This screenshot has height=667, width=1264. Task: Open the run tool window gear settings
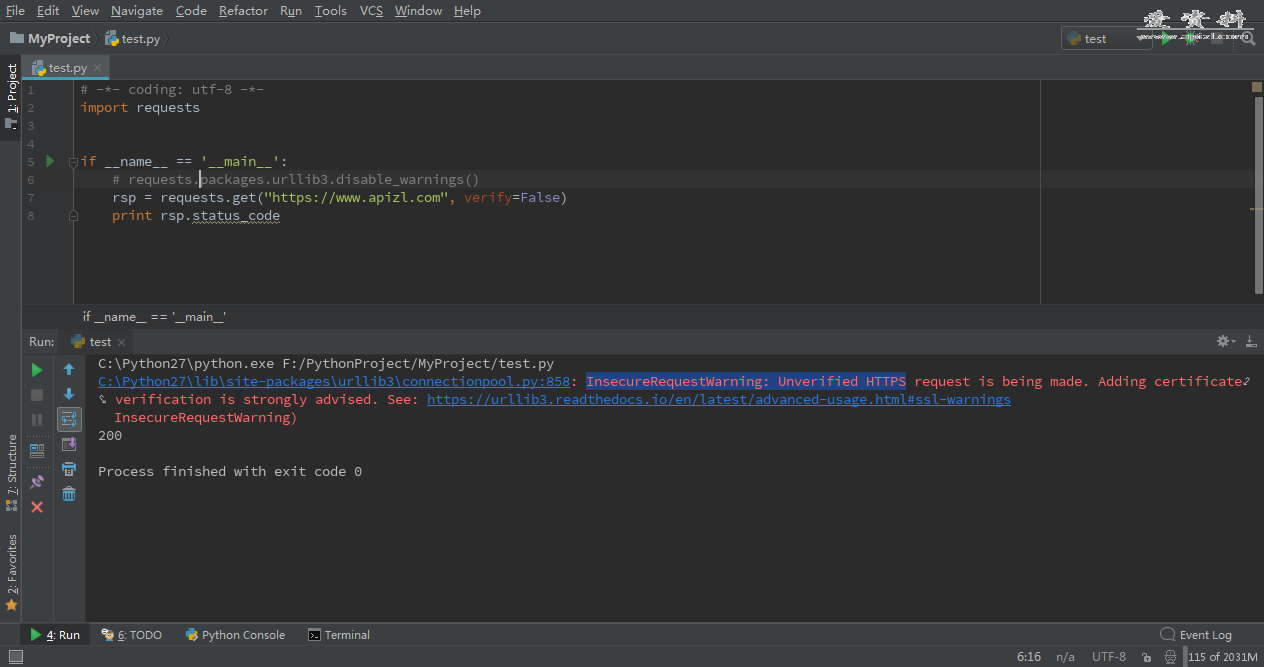[x=1222, y=341]
